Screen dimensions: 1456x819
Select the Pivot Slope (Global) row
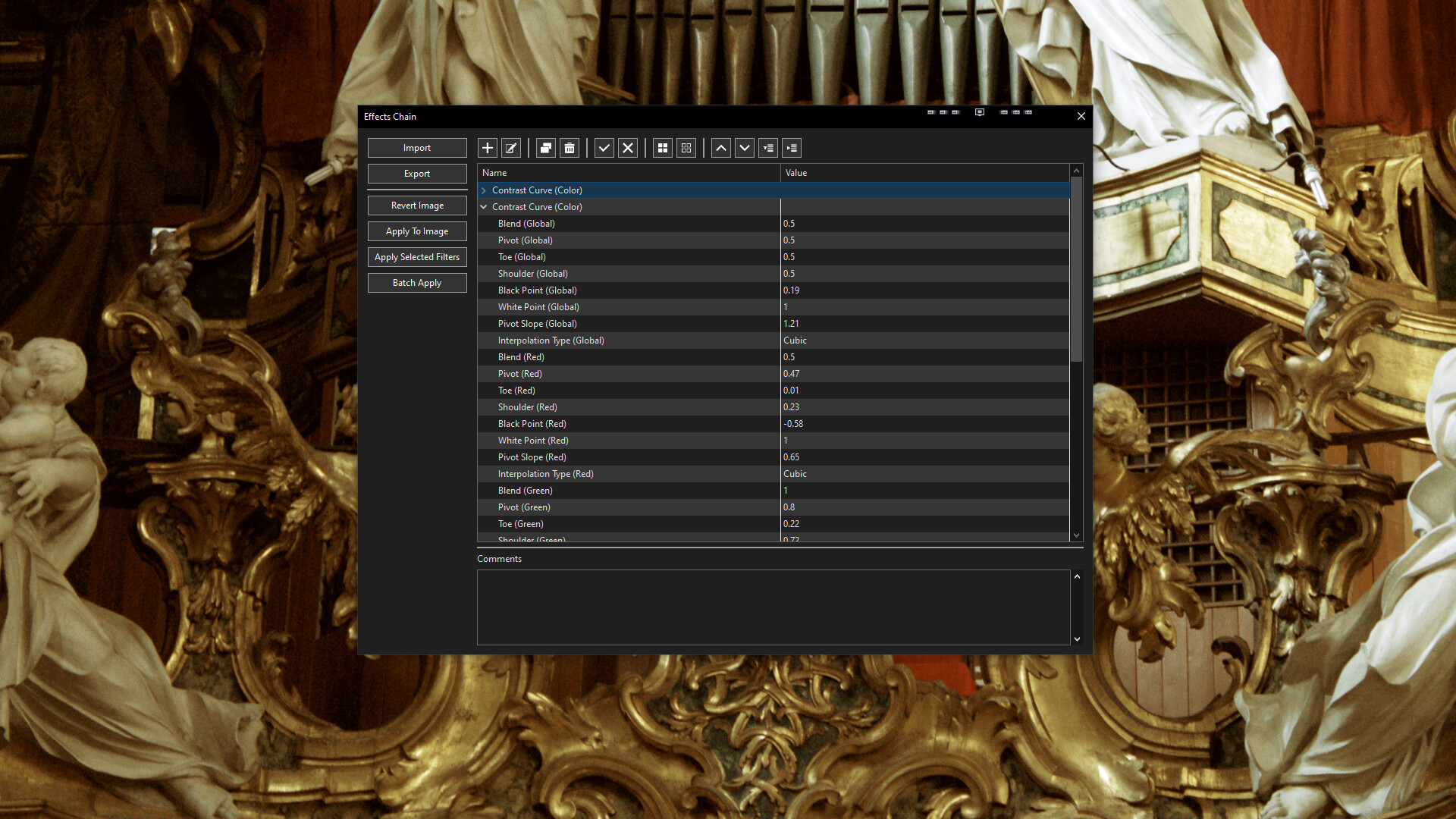click(x=773, y=324)
